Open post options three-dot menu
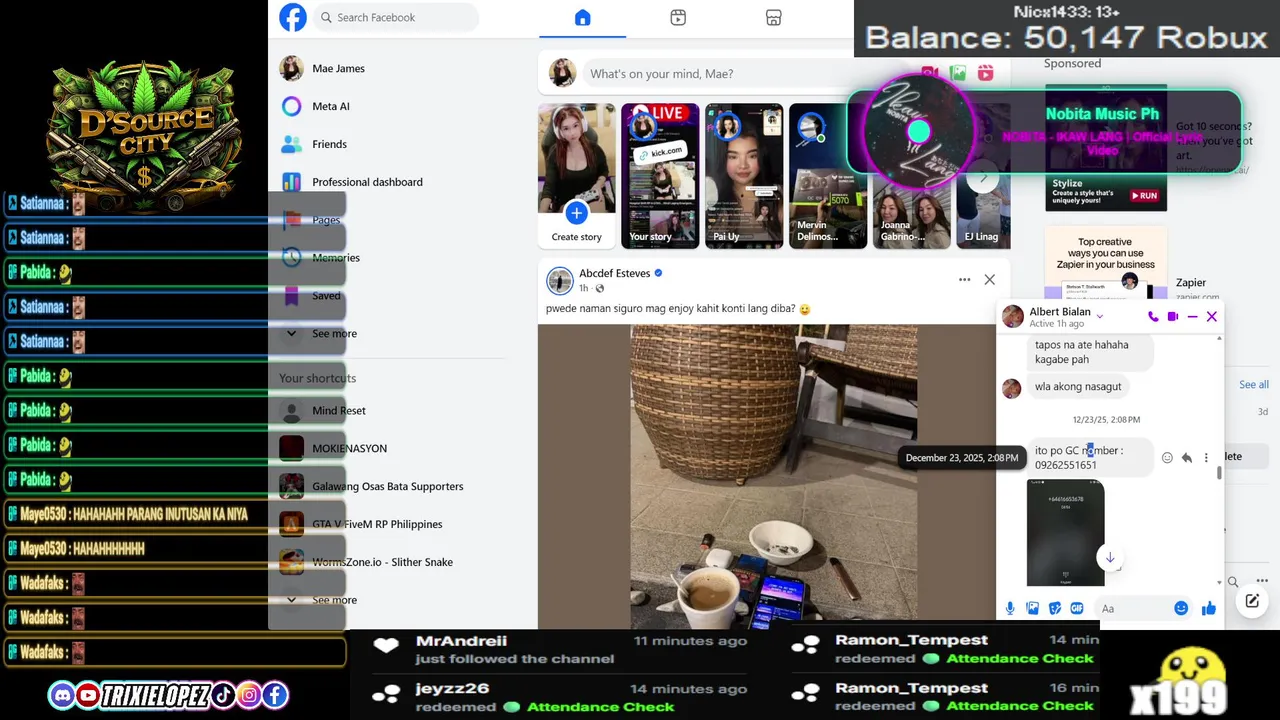 (x=964, y=280)
